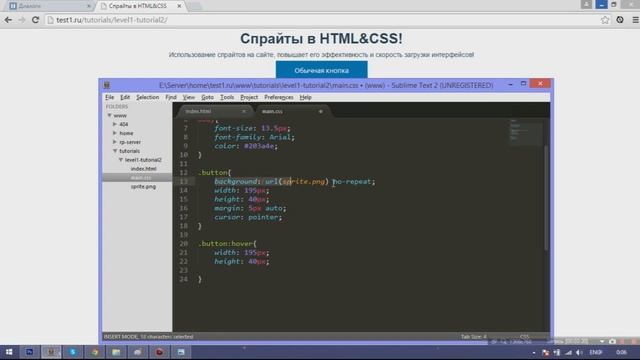Expand the 404 folder
The height and width of the screenshot is (360, 640).
115,124
